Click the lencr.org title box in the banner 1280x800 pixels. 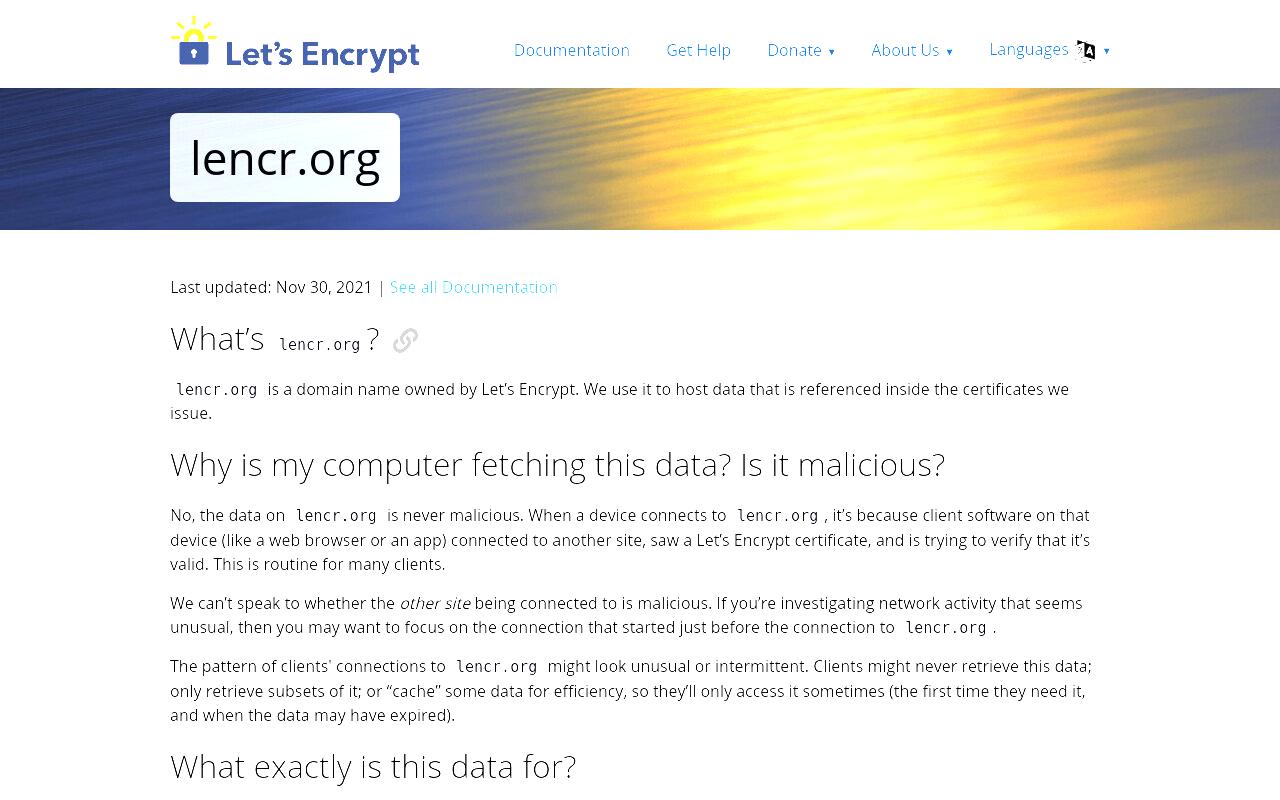pos(285,158)
